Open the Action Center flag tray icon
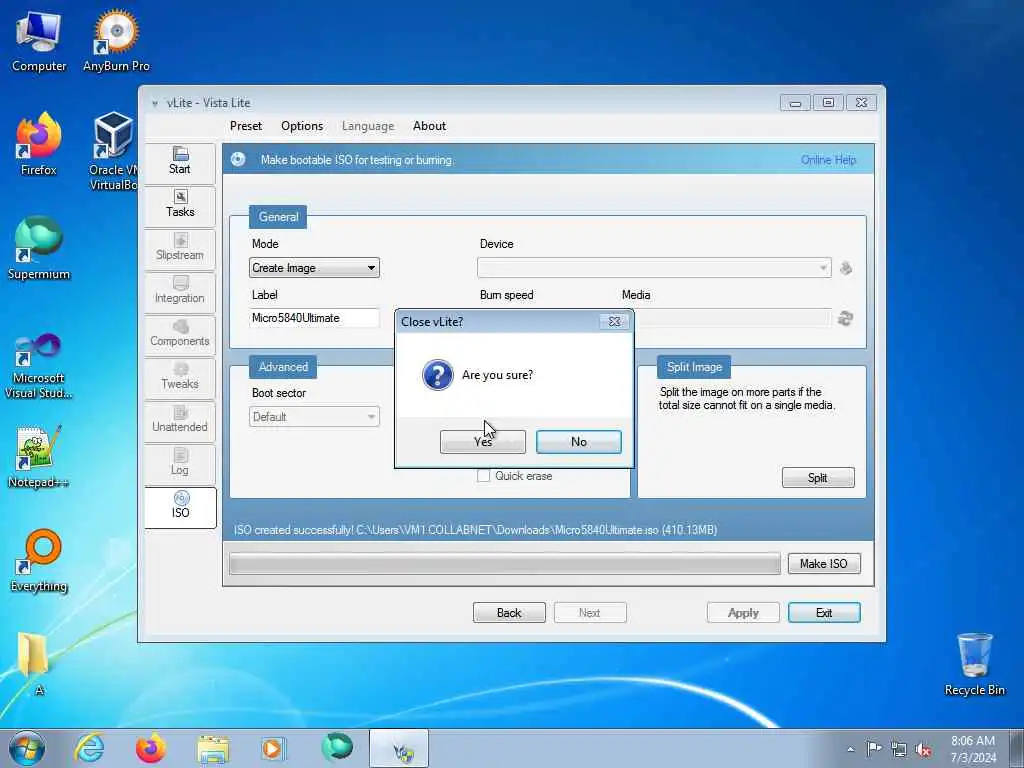This screenshot has height=768, width=1024. click(x=873, y=748)
